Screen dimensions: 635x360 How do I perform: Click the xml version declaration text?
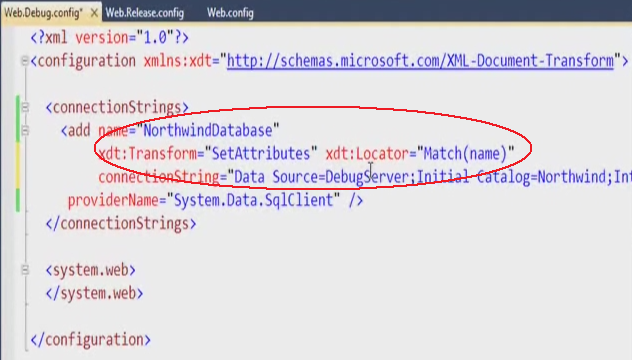tap(109, 38)
